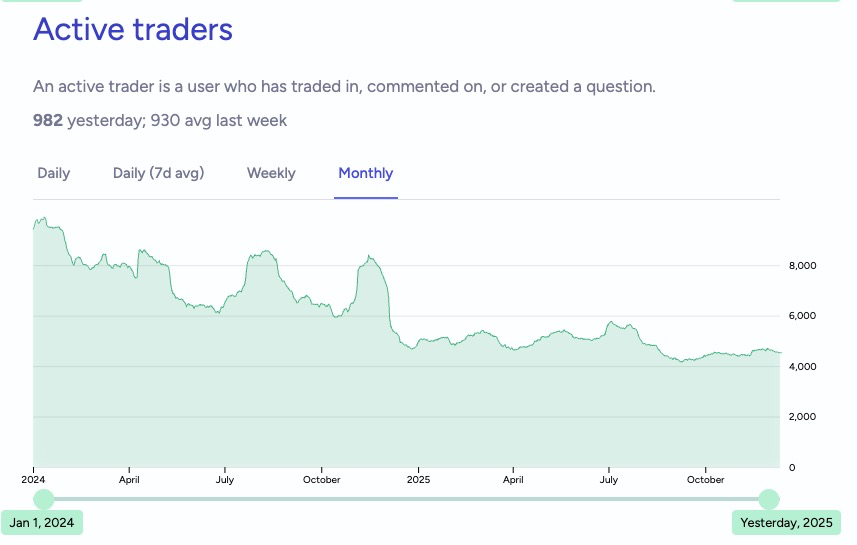
Task: Select the Weekly tab
Action: [x=271, y=173]
